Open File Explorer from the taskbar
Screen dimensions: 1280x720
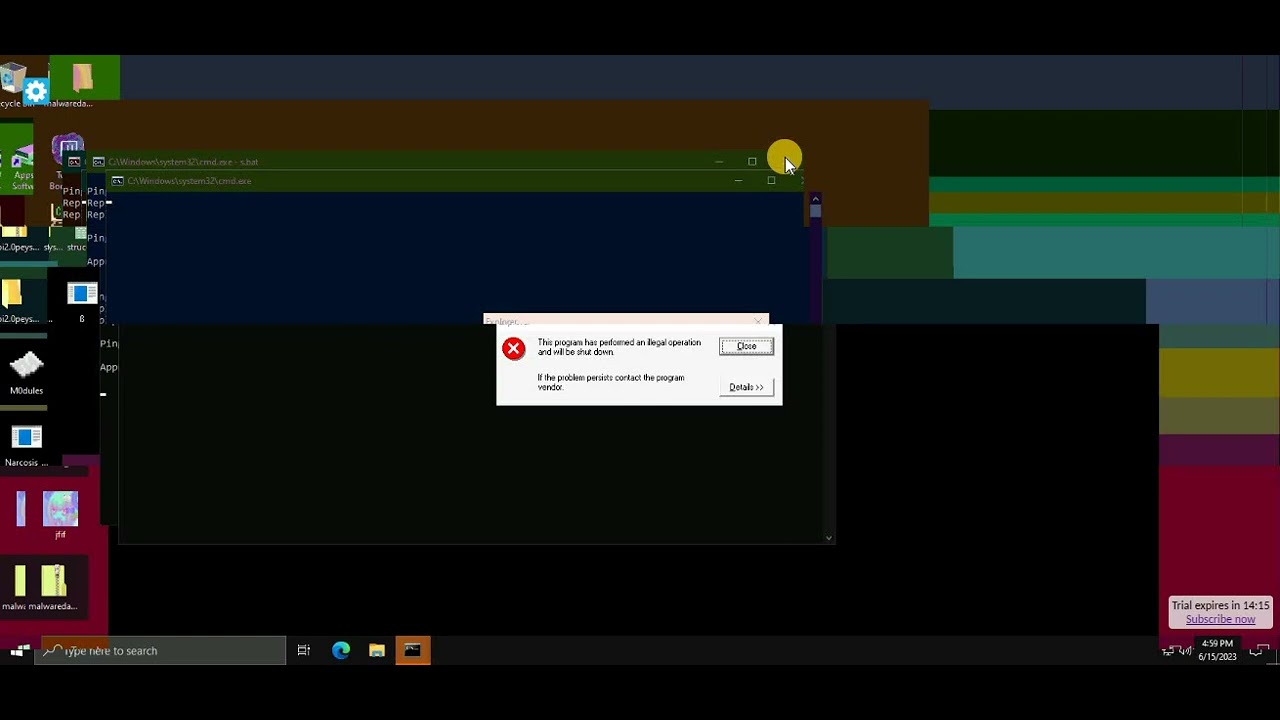[377, 651]
